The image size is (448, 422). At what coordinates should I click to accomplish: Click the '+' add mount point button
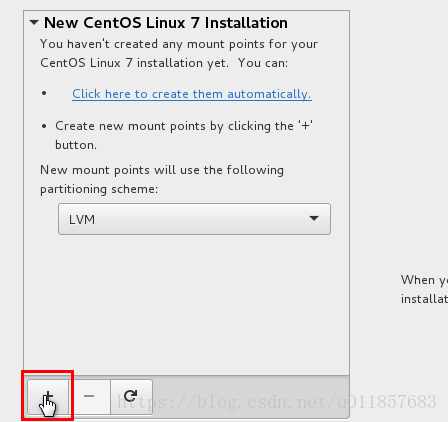[x=48, y=397]
